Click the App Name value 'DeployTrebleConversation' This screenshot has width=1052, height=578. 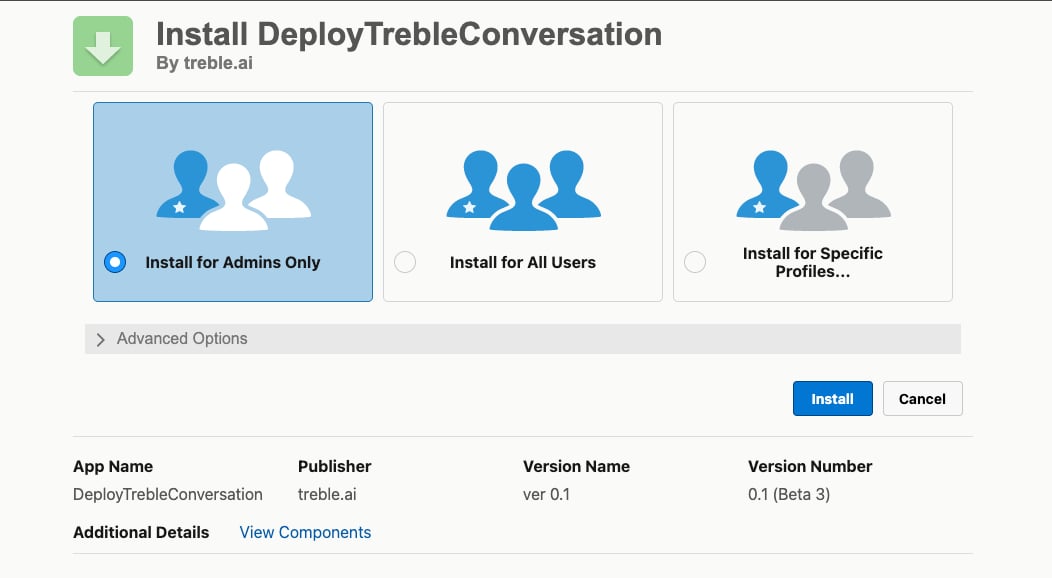168,494
